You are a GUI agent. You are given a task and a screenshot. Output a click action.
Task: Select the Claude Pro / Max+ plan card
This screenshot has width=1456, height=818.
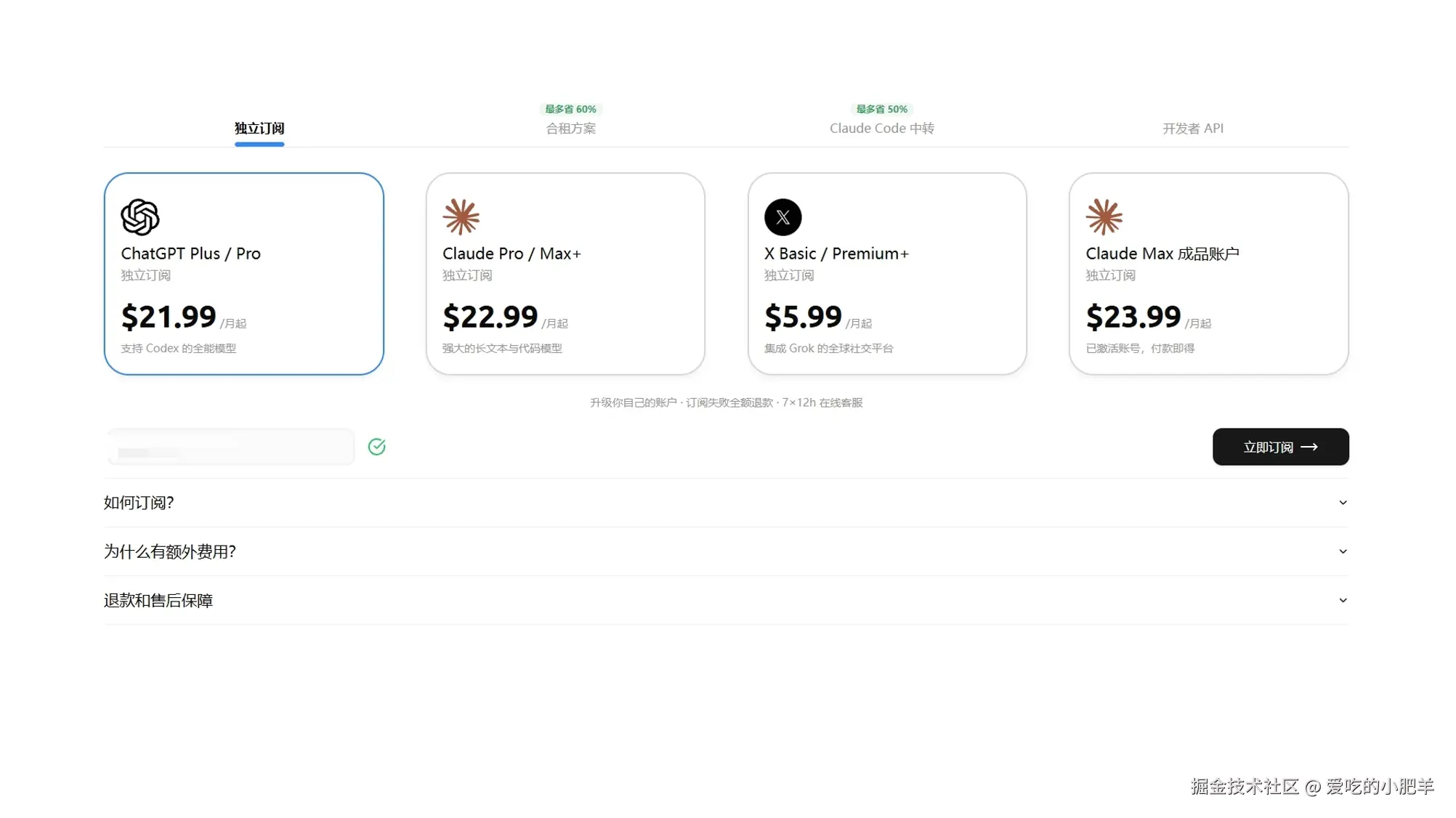(565, 274)
